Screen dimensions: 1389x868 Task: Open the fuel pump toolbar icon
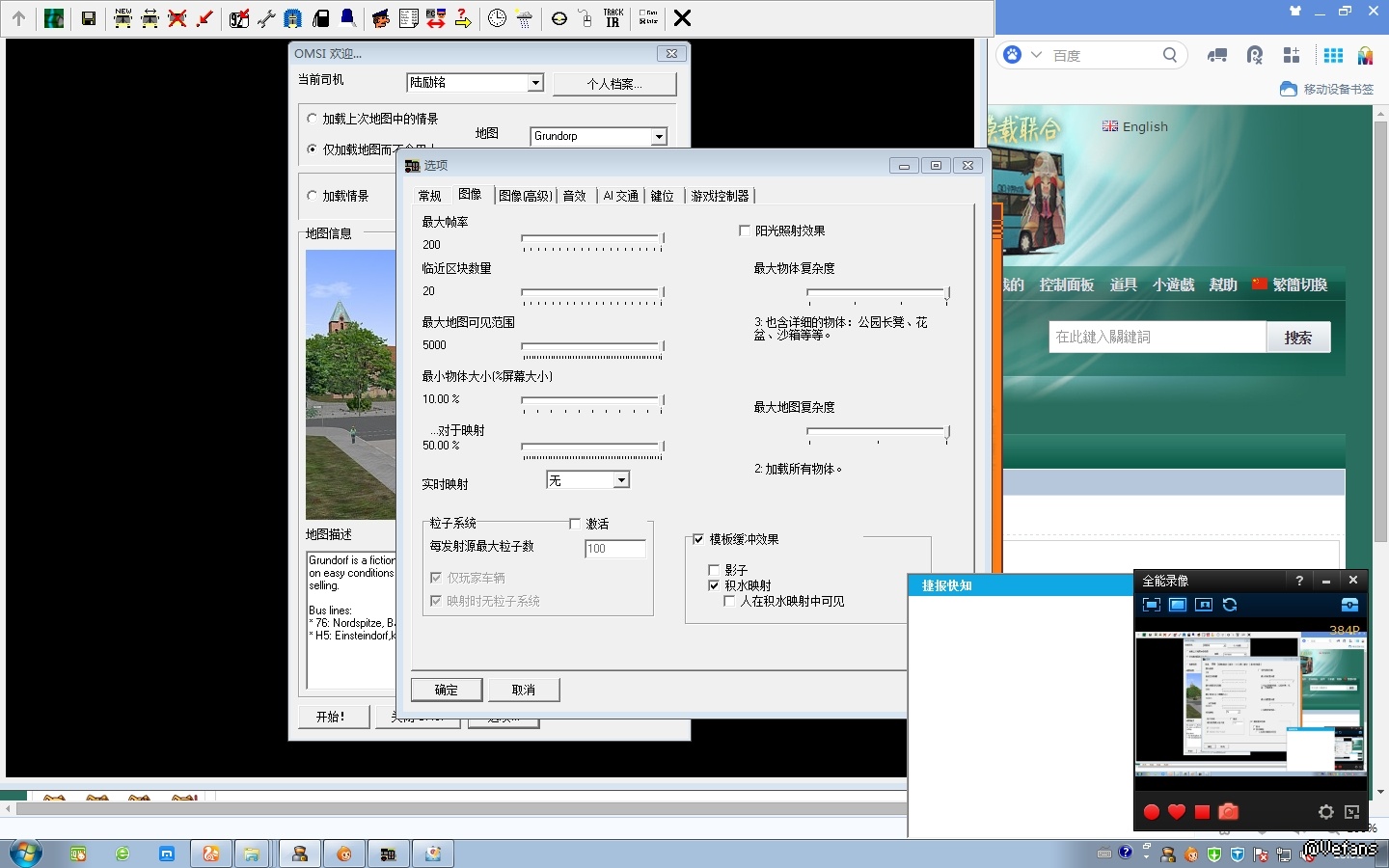(x=321, y=18)
